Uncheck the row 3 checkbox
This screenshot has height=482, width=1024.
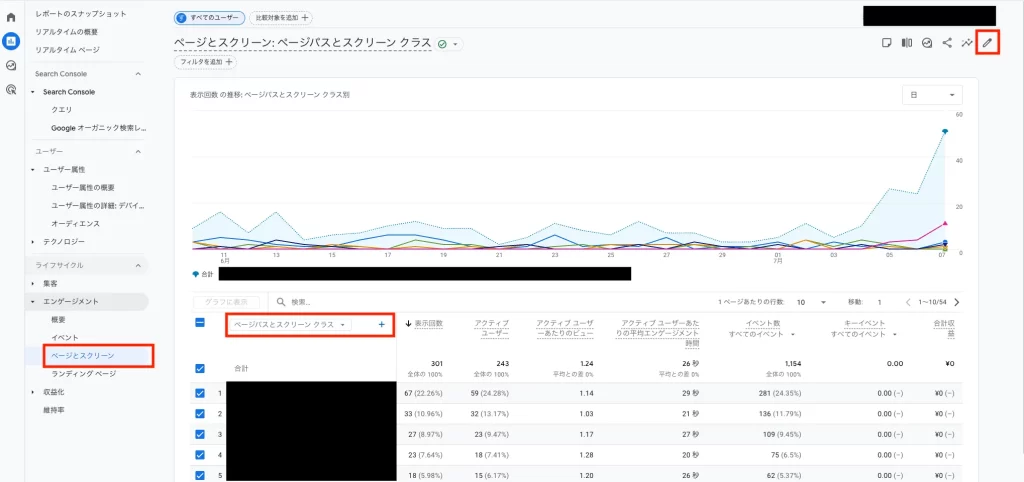(x=200, y=434)
